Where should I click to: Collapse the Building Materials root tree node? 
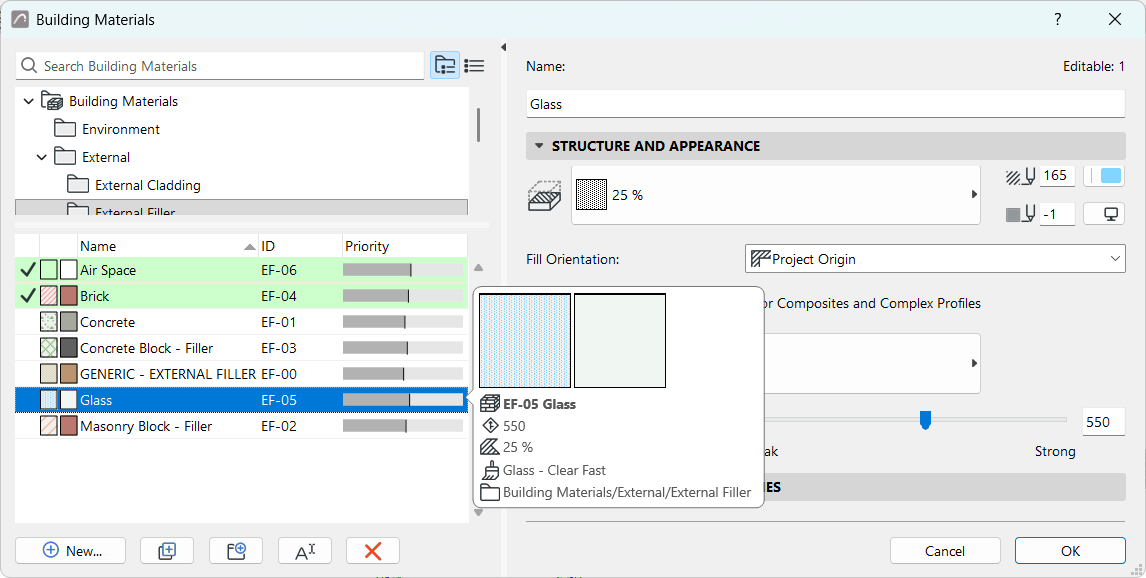(x=29, y=101)
